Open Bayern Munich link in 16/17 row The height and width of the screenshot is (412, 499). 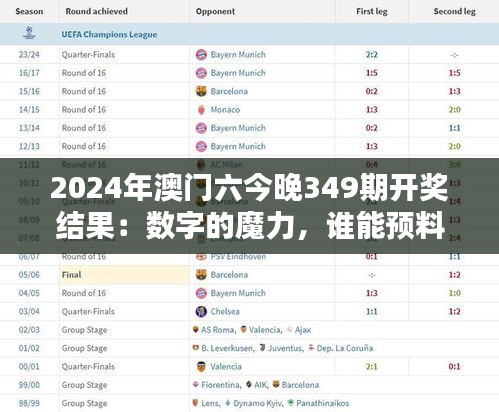[x=238, y=73]
